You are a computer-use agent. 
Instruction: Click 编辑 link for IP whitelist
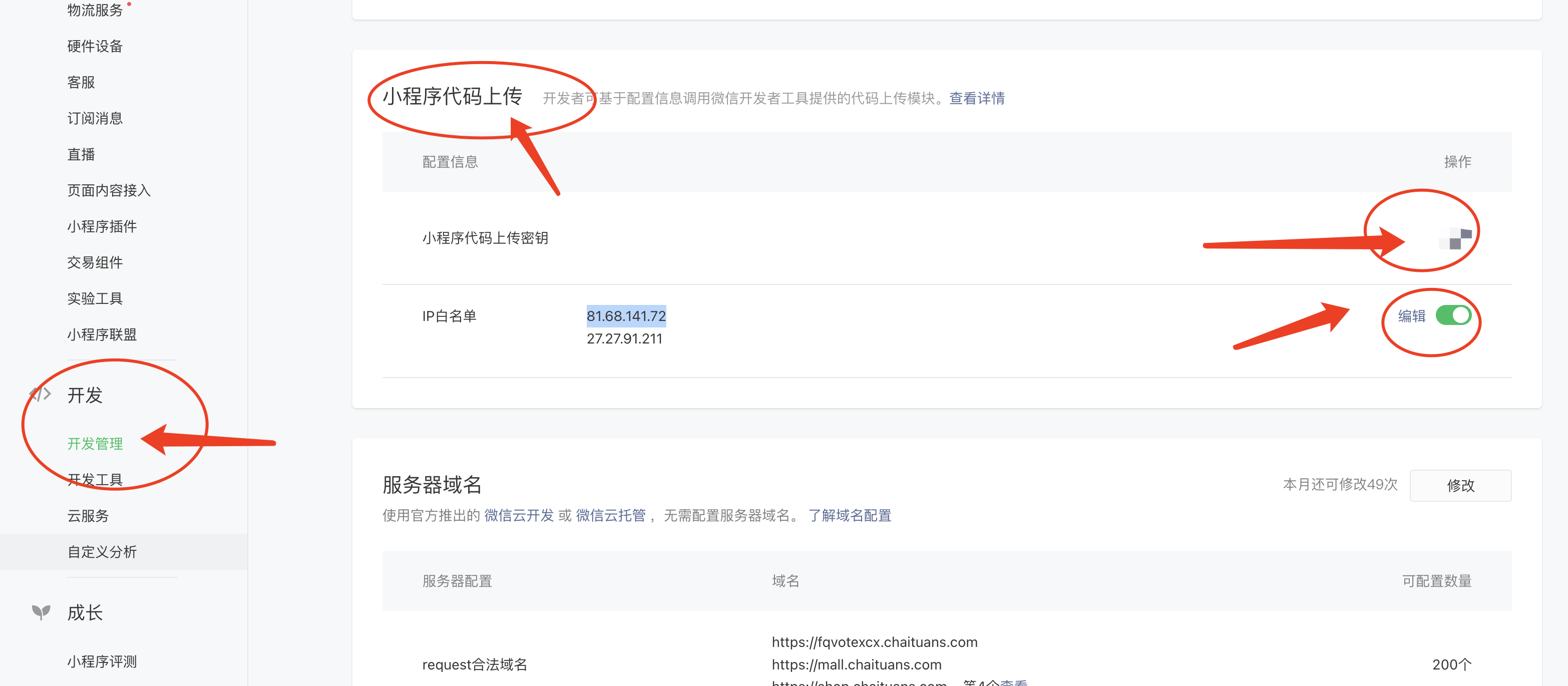point(1411,316)
